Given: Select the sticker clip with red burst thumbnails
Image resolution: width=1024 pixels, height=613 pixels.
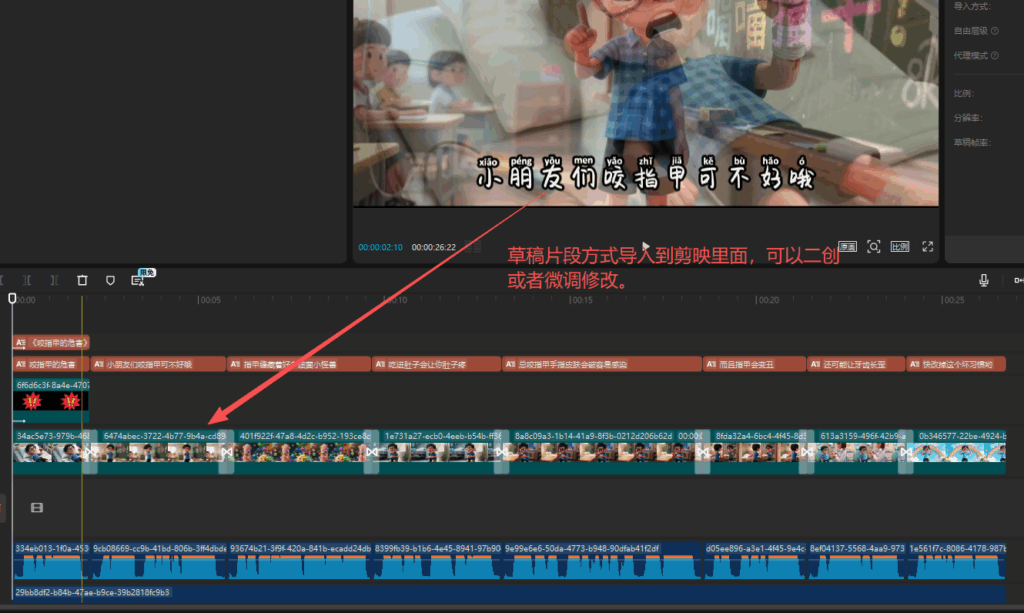Looking at the screenshot, I should (x=51, y=400).
